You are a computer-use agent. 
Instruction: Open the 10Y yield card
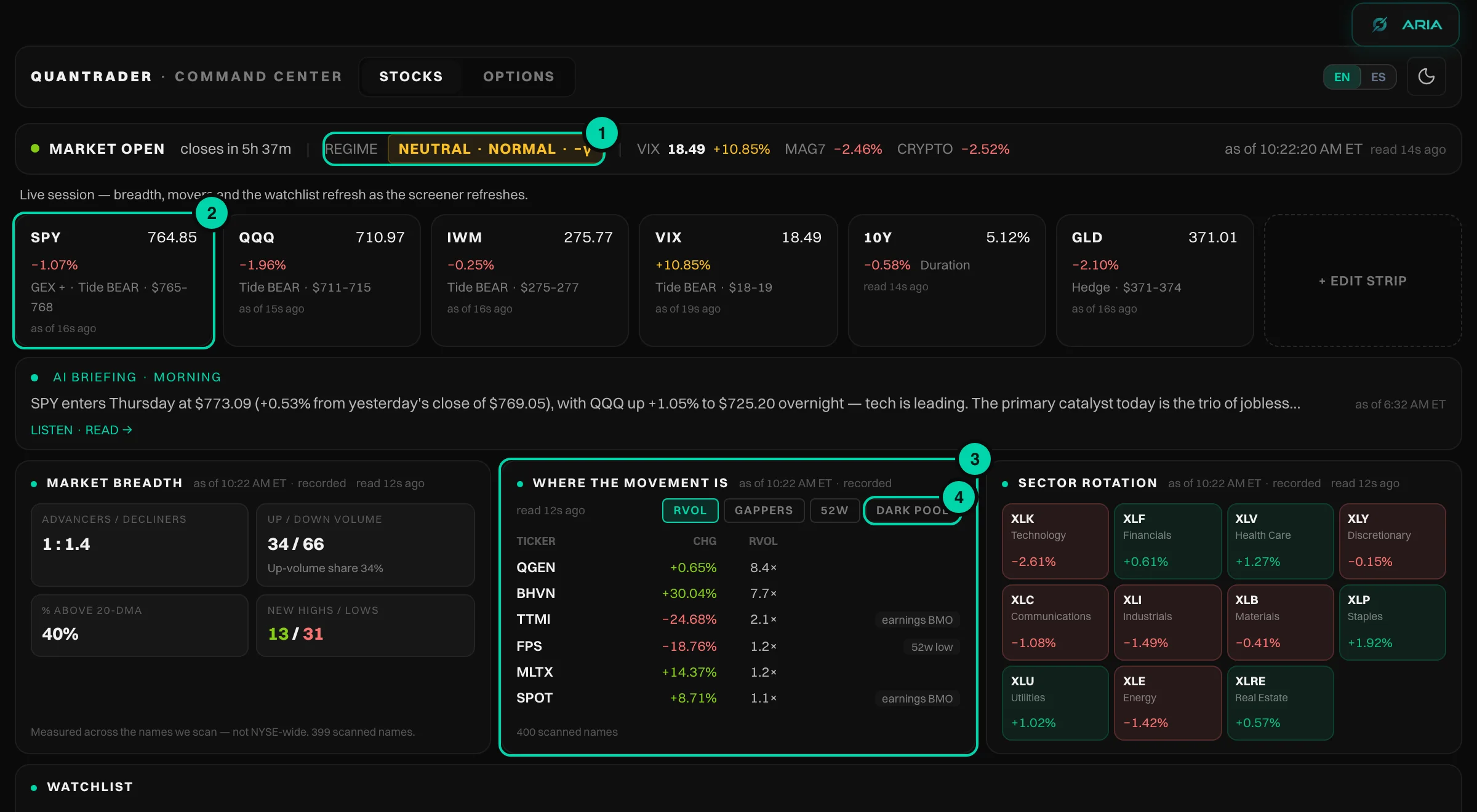pos(947,281)
